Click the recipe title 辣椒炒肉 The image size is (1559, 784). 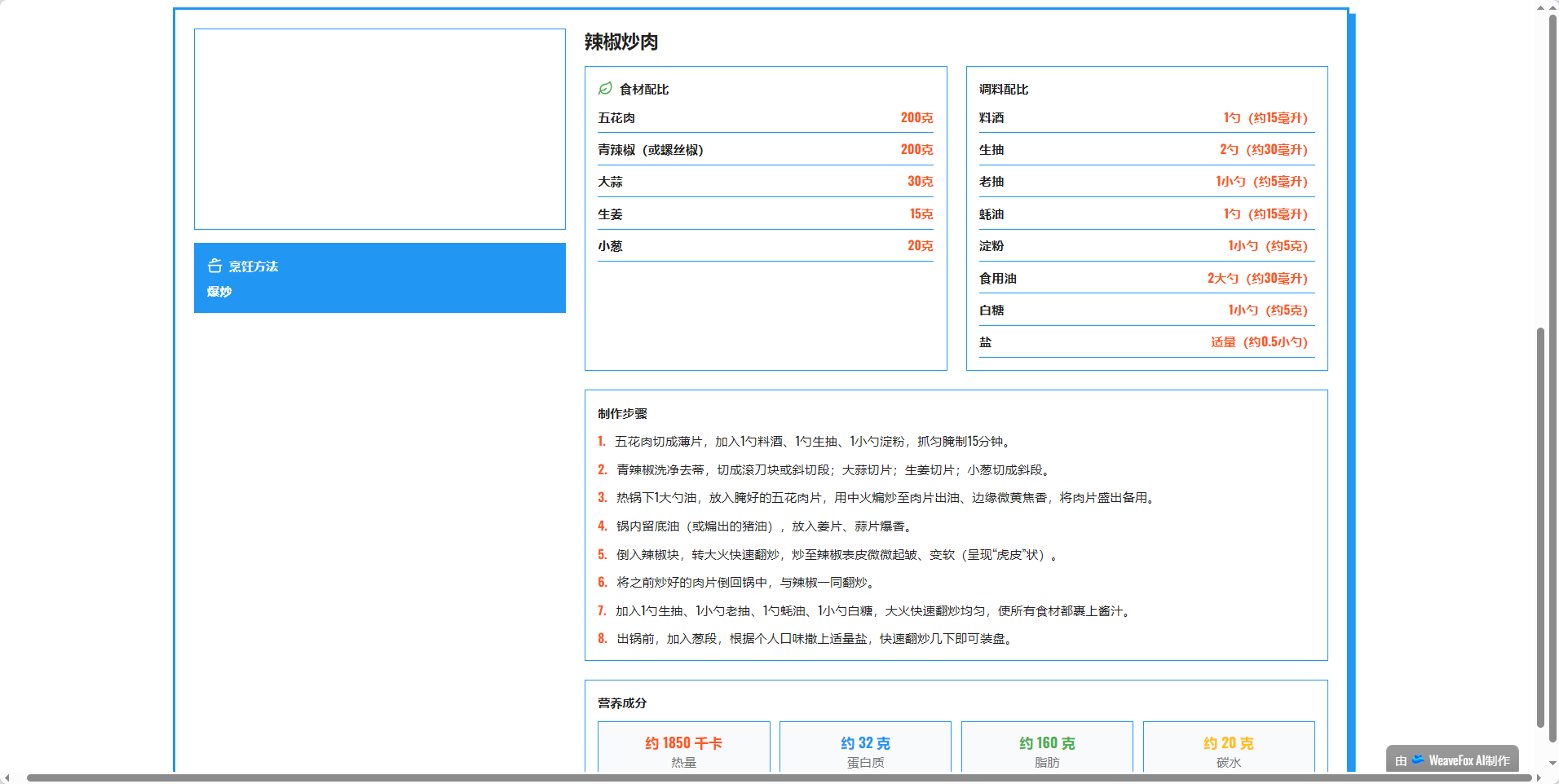pos(621,42)
